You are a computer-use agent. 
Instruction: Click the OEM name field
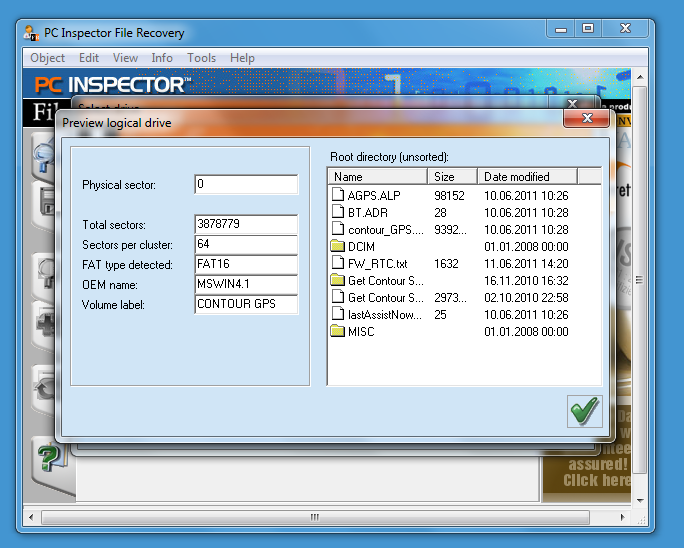[246, 284]
